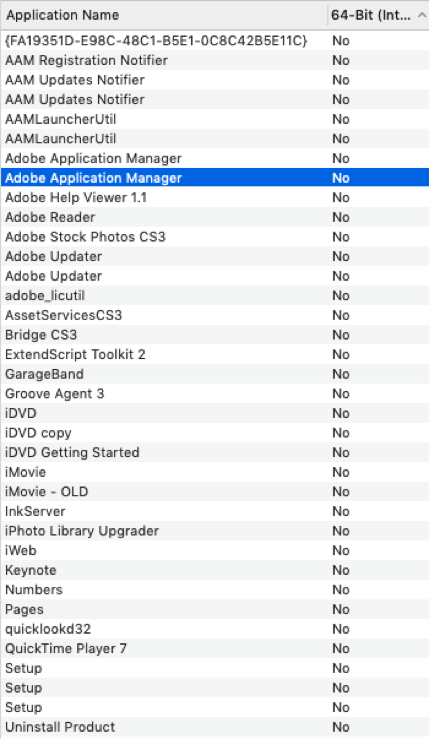The height and width of the screenshot is (739, 429).
Task: Select the AAM Registration Notifier row
Action: (x=214, y=60)
